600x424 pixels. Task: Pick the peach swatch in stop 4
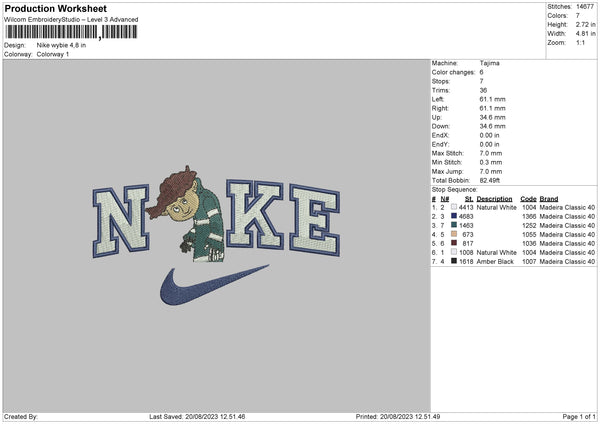454,234
